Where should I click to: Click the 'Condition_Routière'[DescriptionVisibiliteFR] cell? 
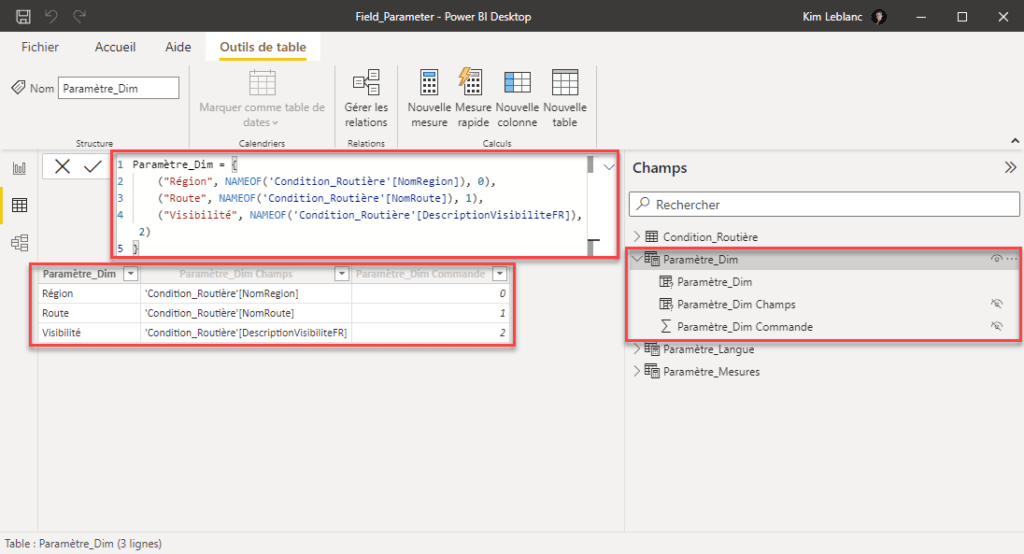pos(246,333)
